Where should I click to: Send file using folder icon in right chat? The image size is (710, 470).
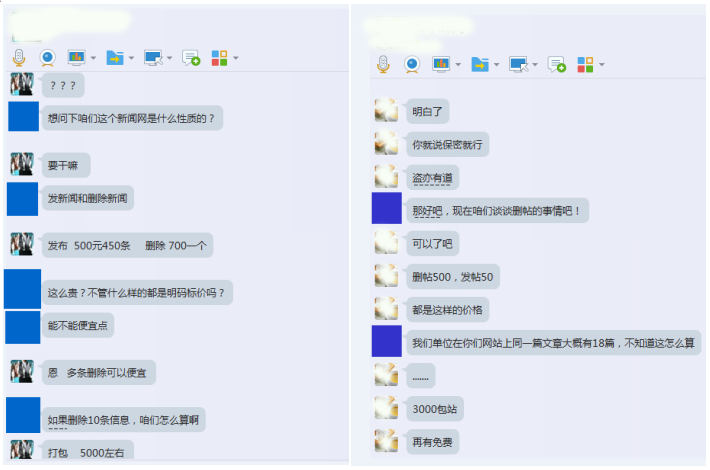480,64
